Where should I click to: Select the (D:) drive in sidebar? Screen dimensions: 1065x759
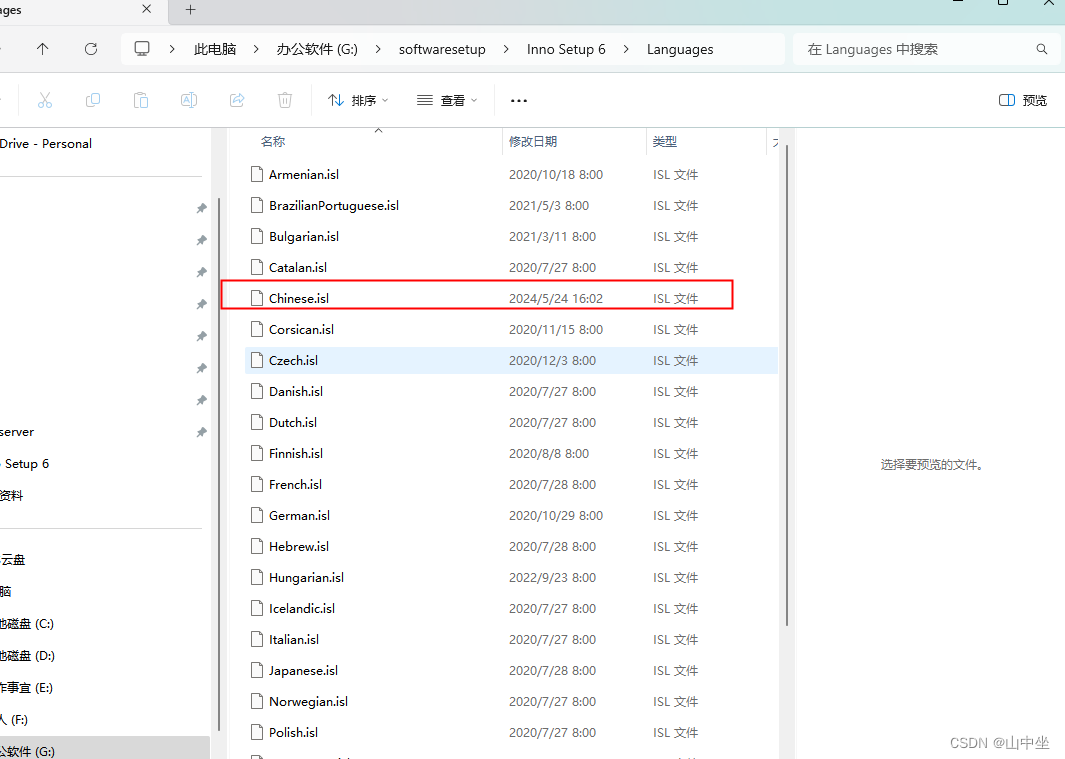(x=27, y=655)
